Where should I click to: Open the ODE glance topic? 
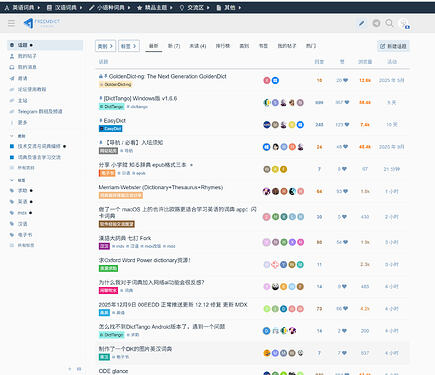click(113, 371)
